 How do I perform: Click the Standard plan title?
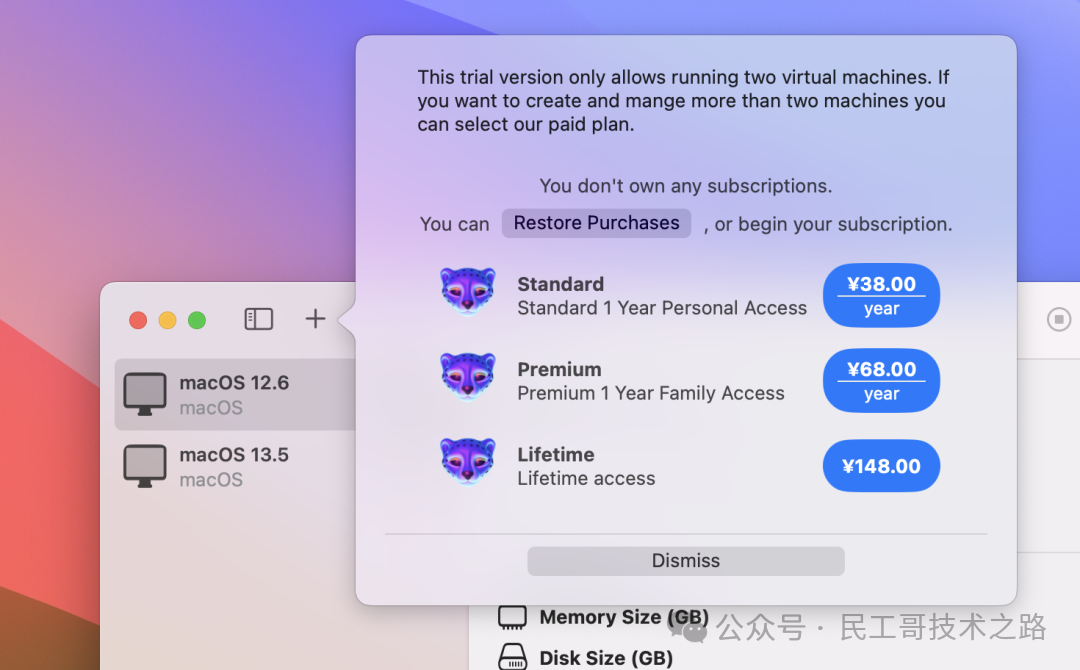561,284
